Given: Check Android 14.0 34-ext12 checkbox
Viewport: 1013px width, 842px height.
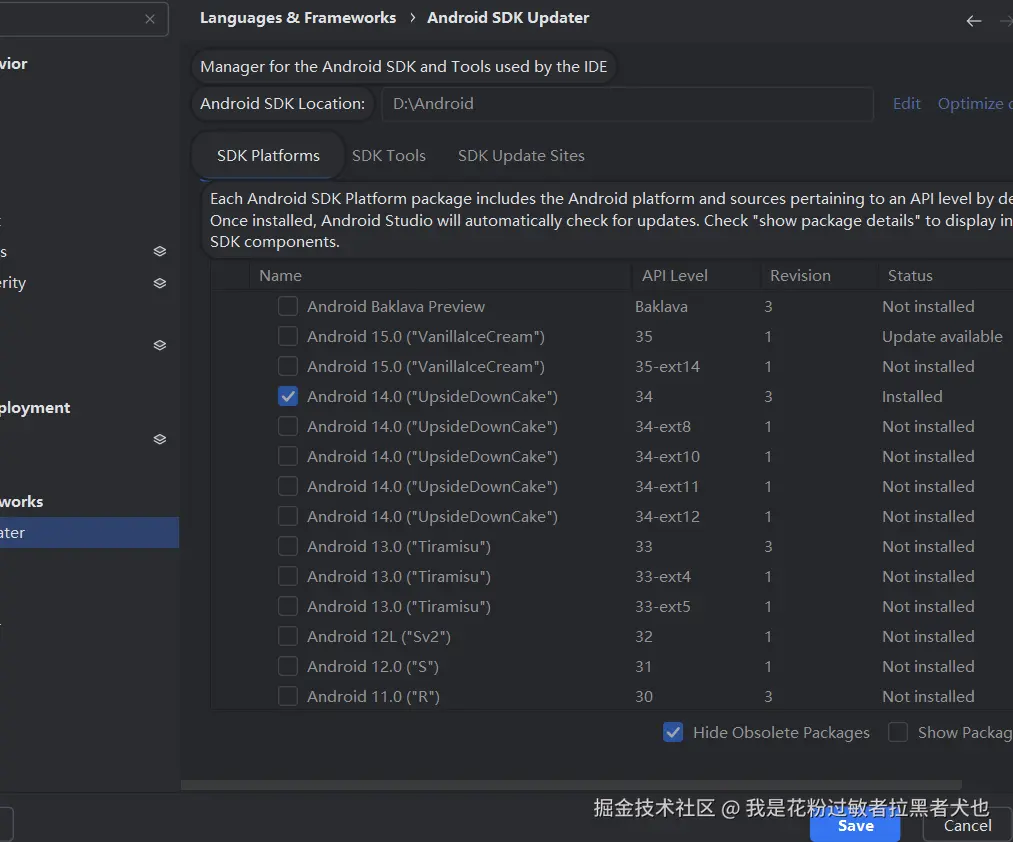Looking at the screenshot, I should coord(287,516).
